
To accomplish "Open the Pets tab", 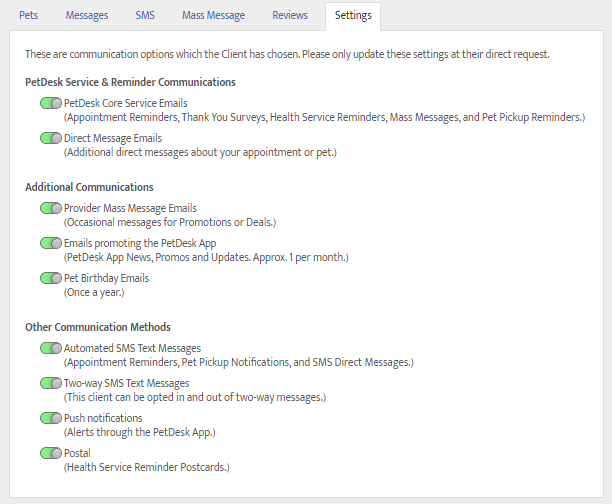I will 29,16.
